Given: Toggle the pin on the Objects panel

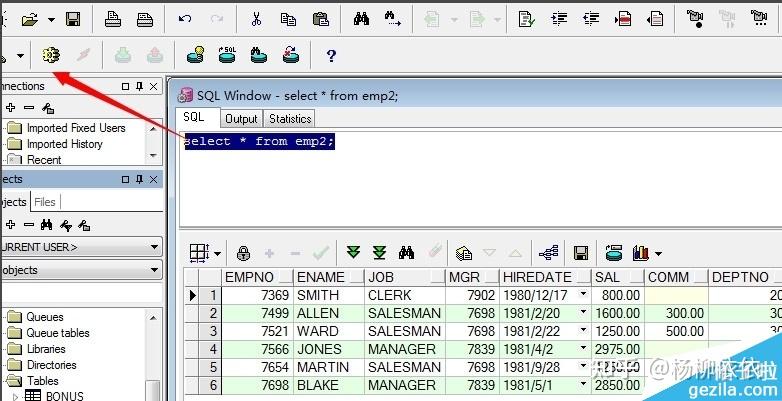Looking at the screenshot, I should (x=140, y=179).
